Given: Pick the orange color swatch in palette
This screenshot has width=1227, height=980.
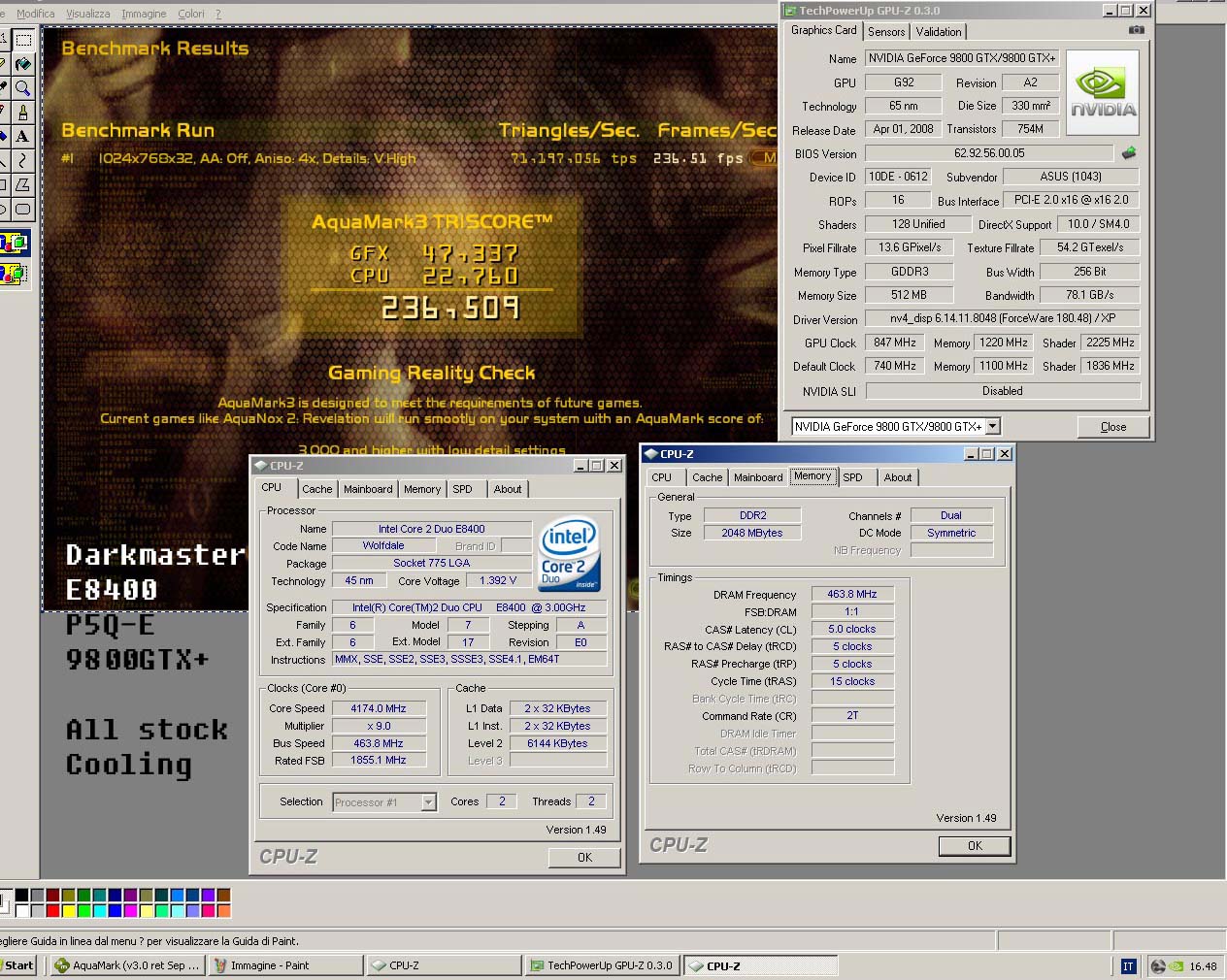Looking at the screenshot, I should 224,910.
